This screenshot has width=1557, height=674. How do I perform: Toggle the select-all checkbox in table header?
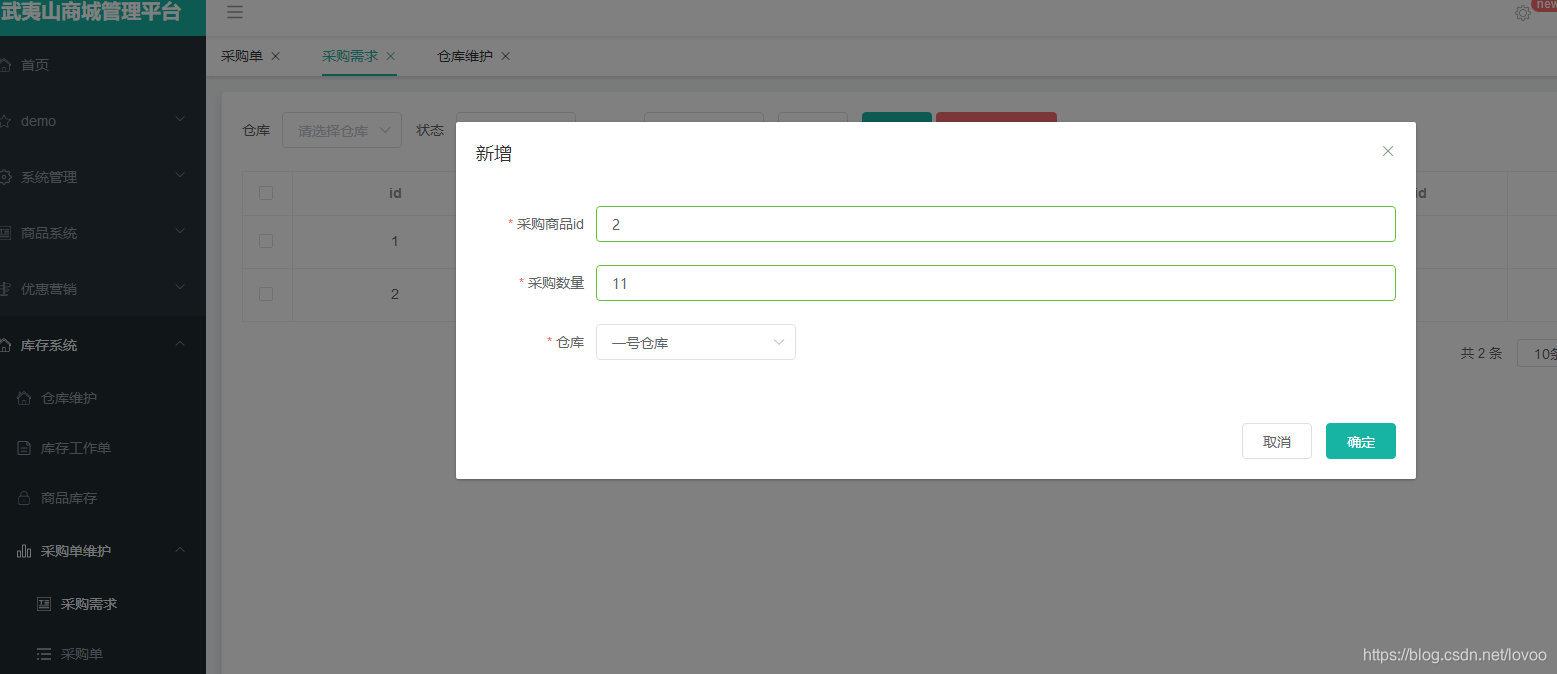point(266,193)
